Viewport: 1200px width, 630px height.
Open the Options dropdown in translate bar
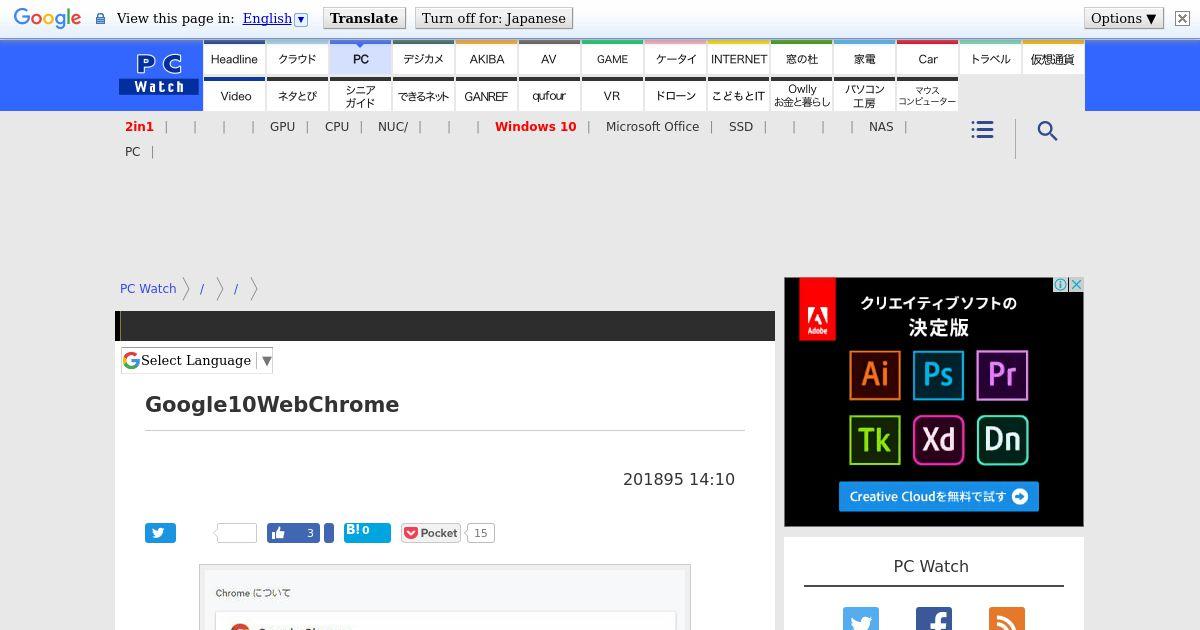tap(1124, 18)
